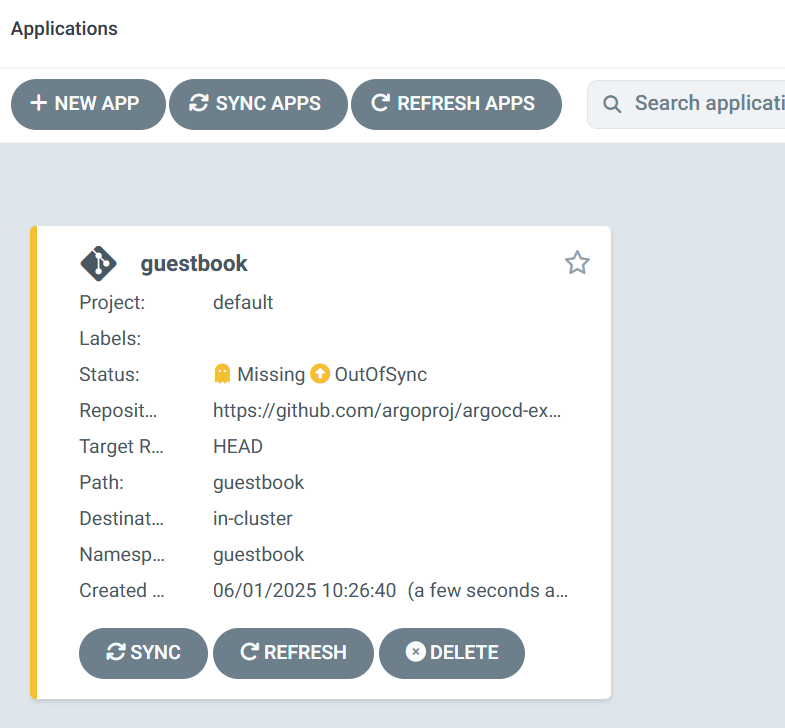
Task: Click the destination value 'in-cluster'
Action: (252, 519)
